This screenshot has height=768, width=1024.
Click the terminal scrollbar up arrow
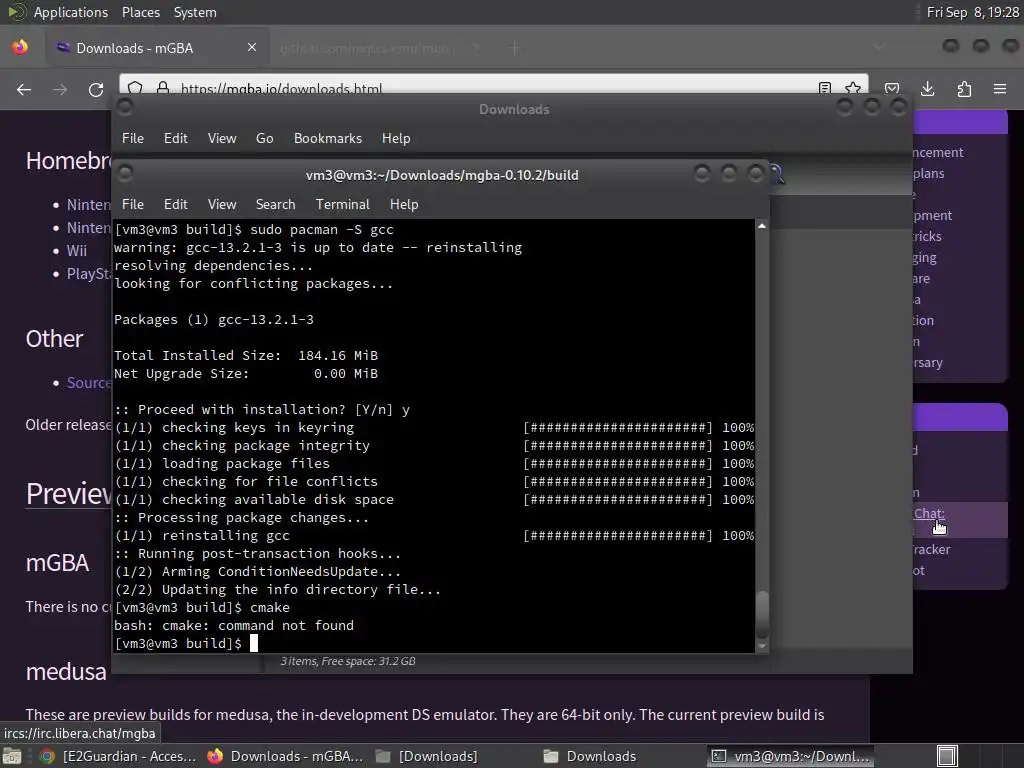(x=761, y=226)
